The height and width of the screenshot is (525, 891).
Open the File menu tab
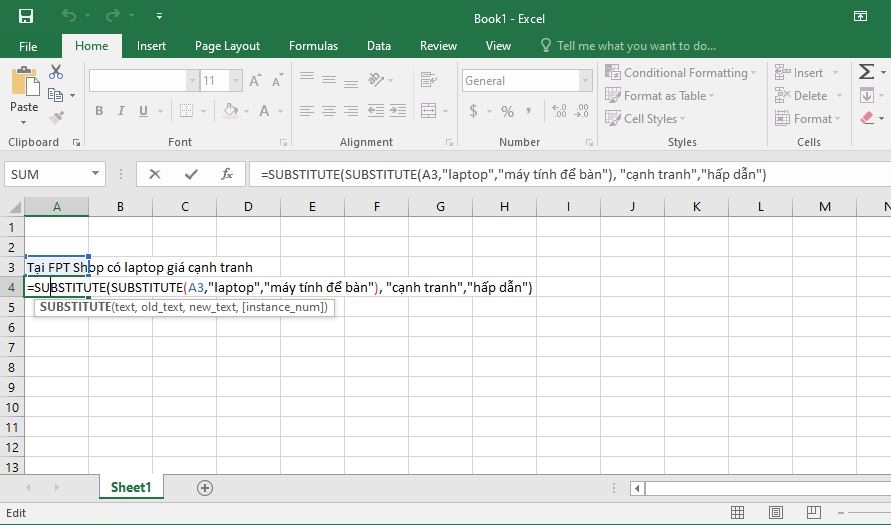coord(28,46)
